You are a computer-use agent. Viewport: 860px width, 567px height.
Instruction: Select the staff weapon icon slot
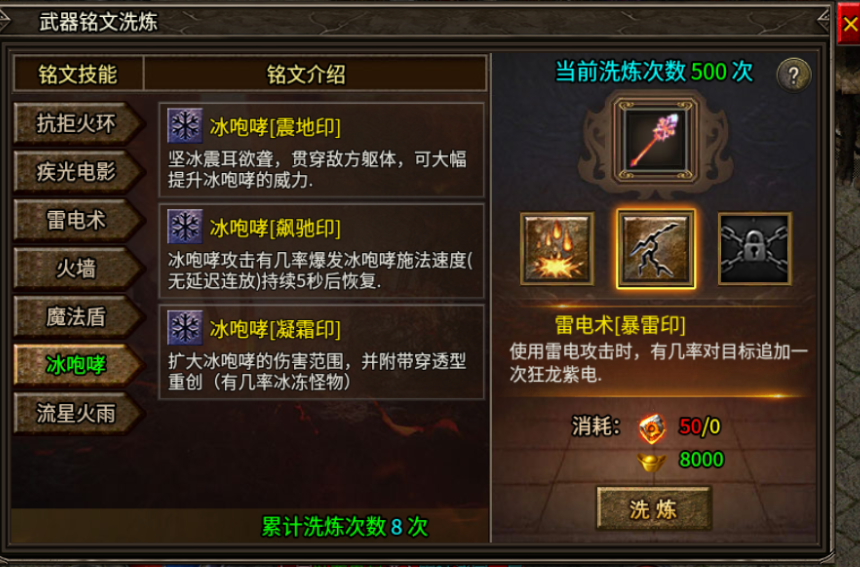point(655,140)
